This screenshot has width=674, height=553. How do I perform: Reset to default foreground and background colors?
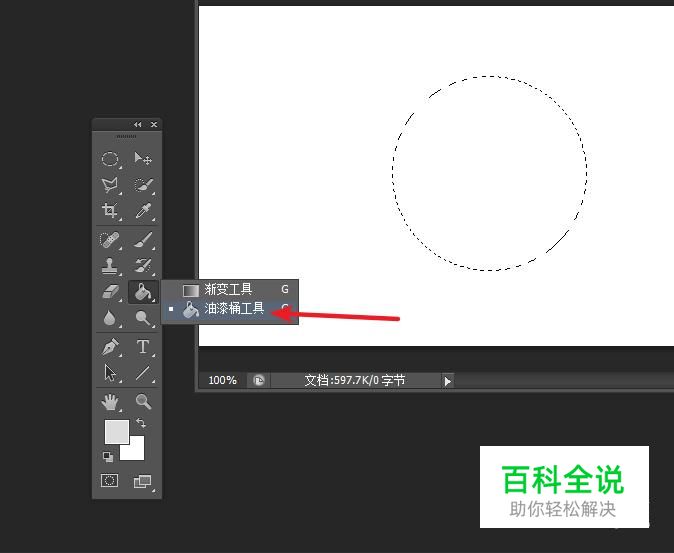point(108,457)
